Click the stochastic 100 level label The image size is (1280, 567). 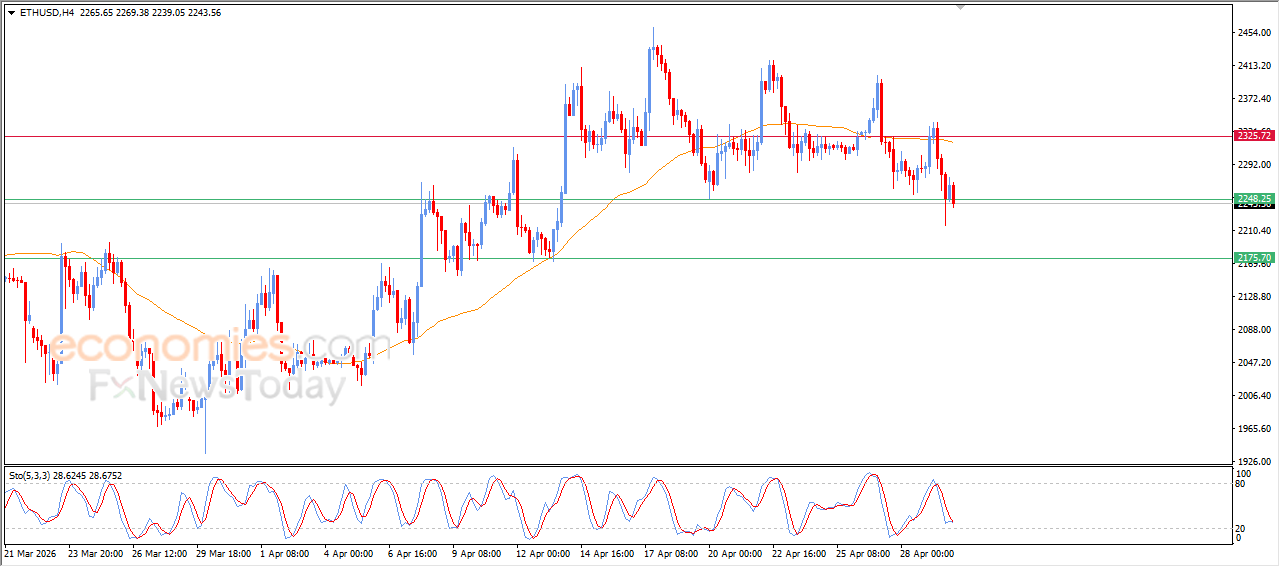click(x=1244, y=473)
